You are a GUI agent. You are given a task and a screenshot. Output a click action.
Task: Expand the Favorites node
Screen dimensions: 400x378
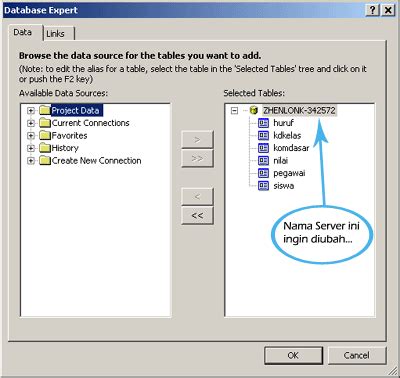click(31, 136)
